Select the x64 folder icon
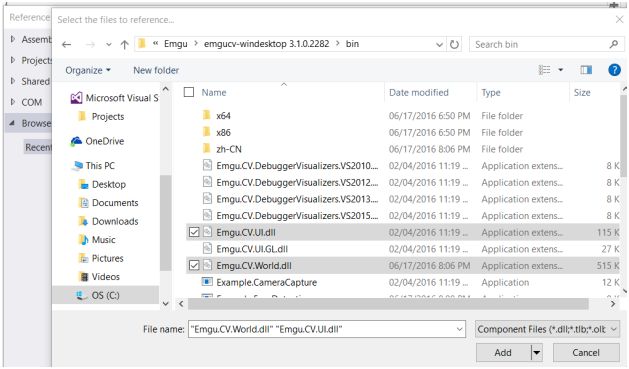 207,116
